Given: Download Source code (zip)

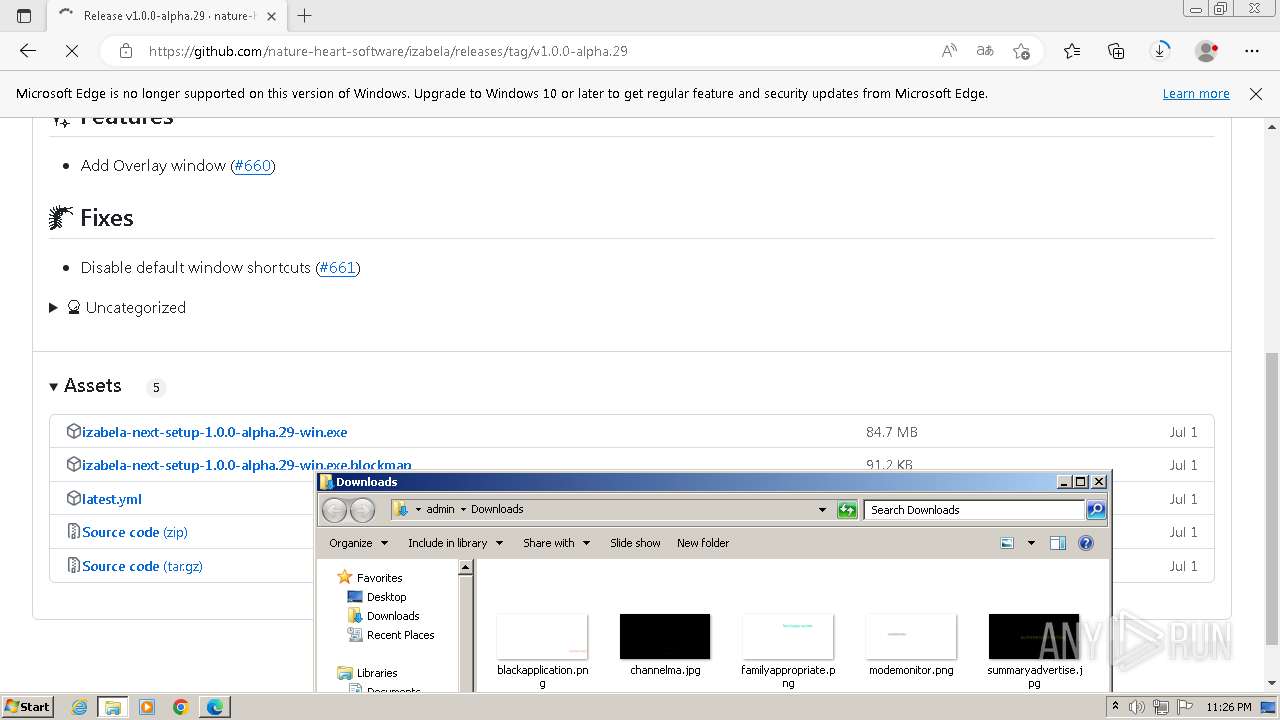Looking at the screenshot, I should click(x=135, y=532).
